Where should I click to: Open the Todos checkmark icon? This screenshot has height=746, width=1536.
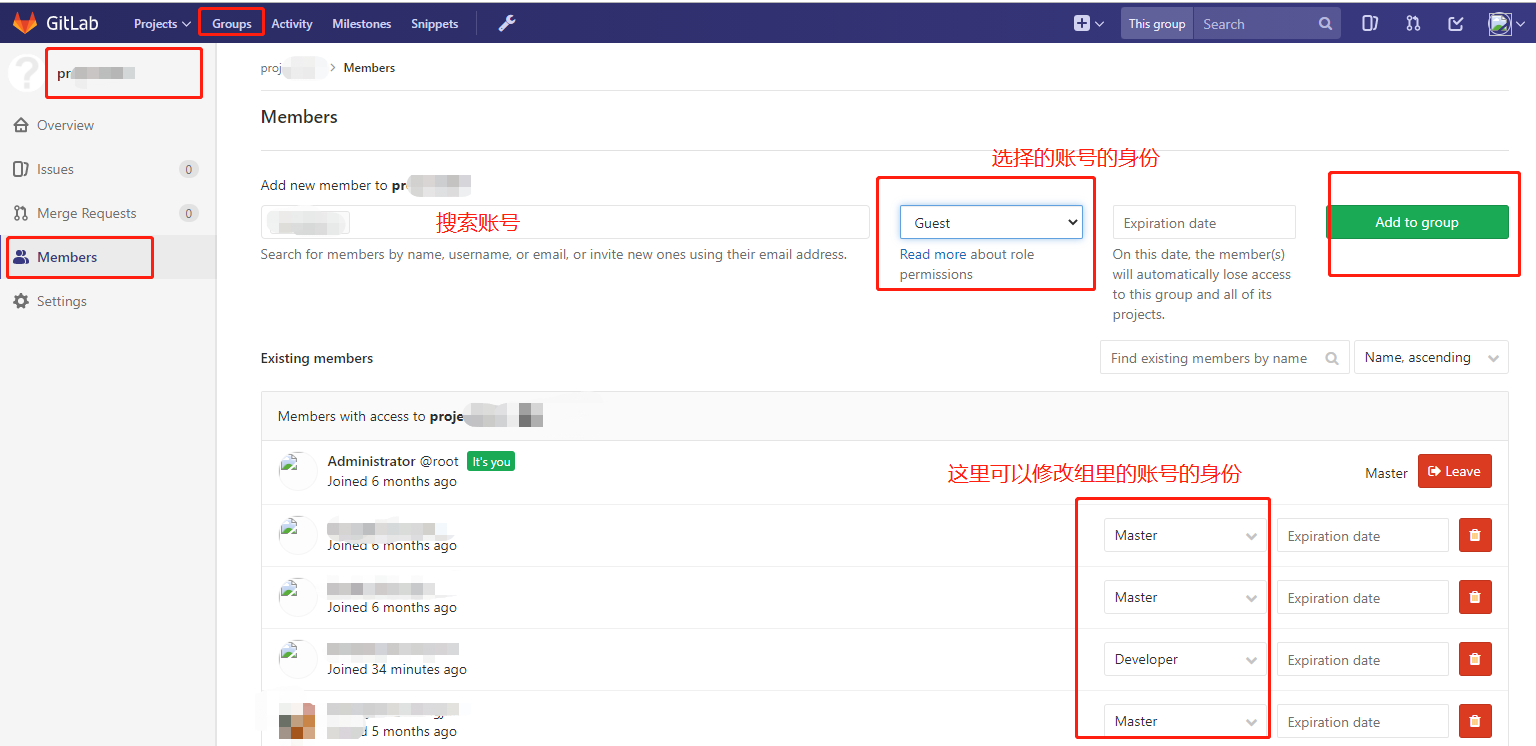coord(1455,22)
